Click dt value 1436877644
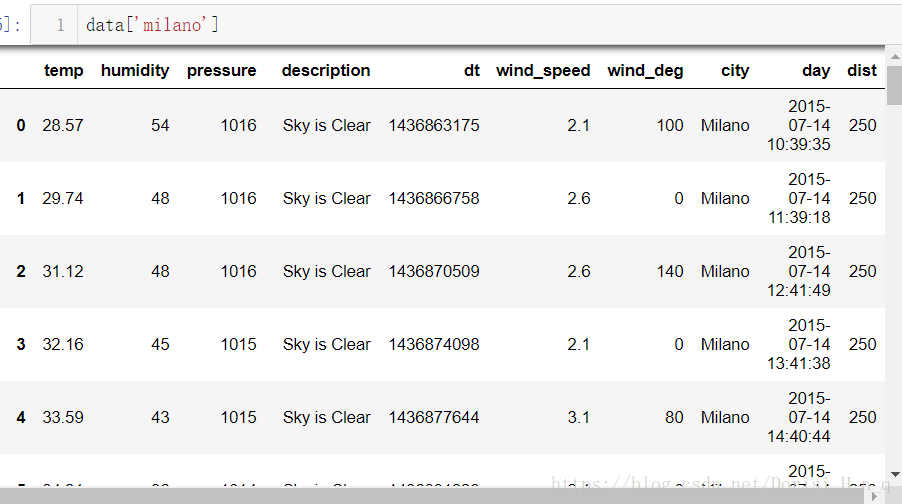The width and height of the screenshot is (902, 504). (434, 418)
